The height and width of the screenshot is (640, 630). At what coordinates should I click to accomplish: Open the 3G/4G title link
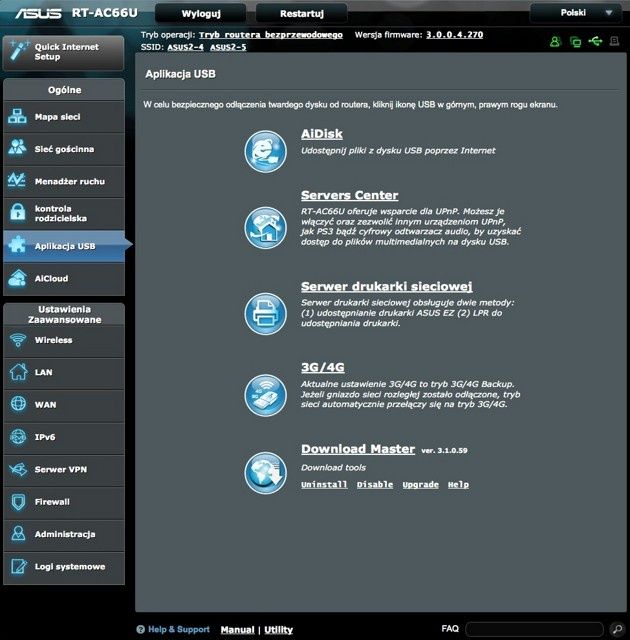[x=322, y=367]
